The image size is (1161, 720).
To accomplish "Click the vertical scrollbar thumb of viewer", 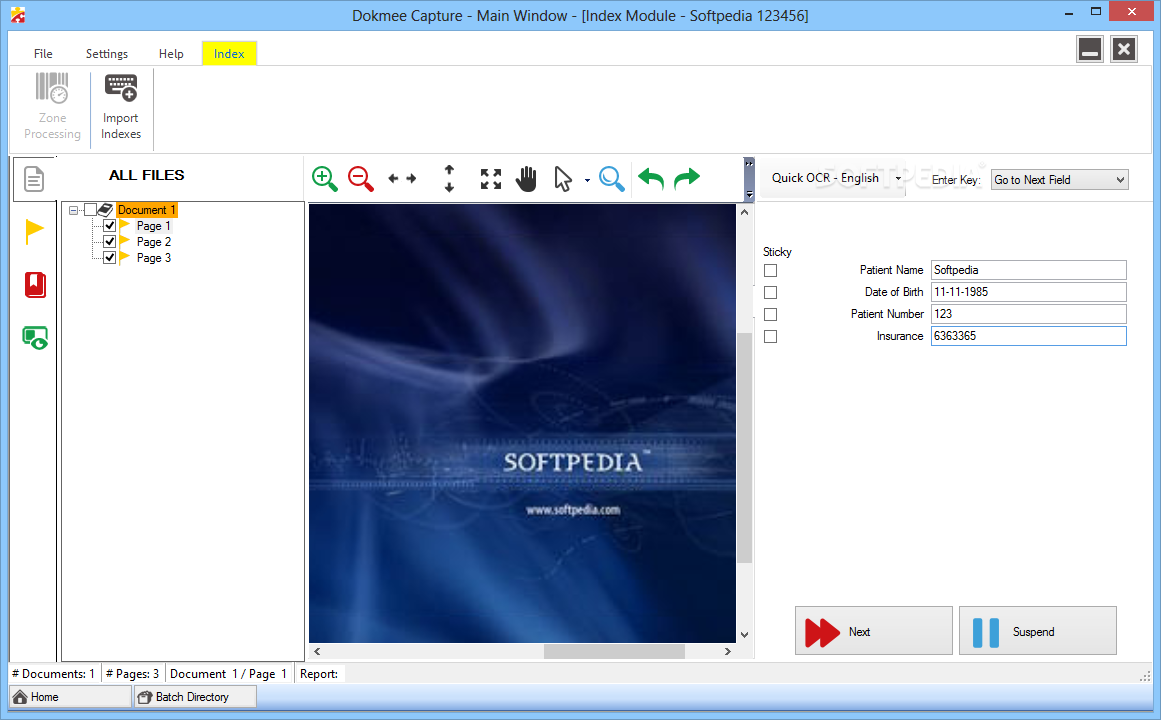I will click(744, 448).
